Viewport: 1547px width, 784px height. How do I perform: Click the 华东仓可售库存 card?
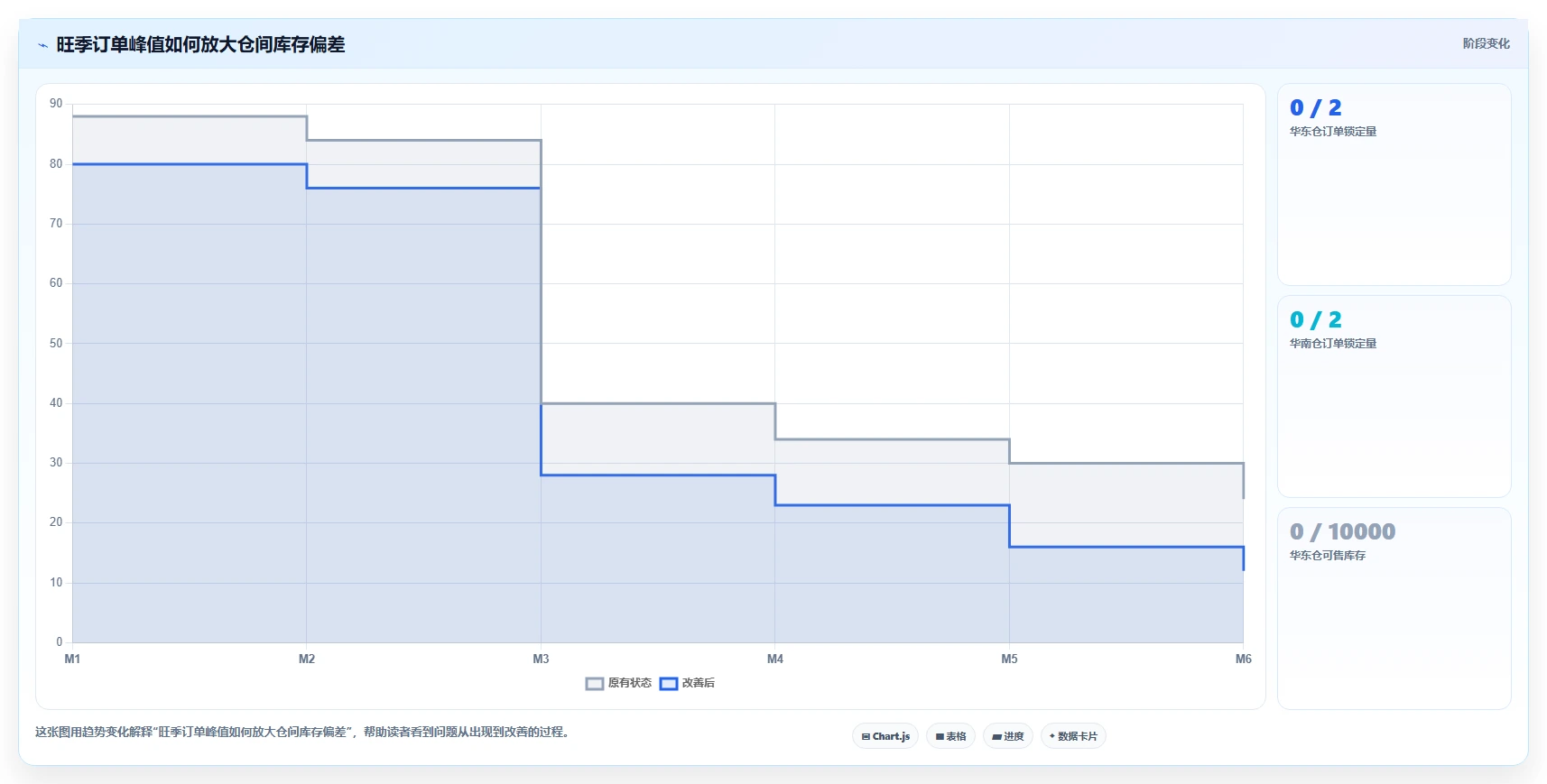click(x=1394, y=609)
